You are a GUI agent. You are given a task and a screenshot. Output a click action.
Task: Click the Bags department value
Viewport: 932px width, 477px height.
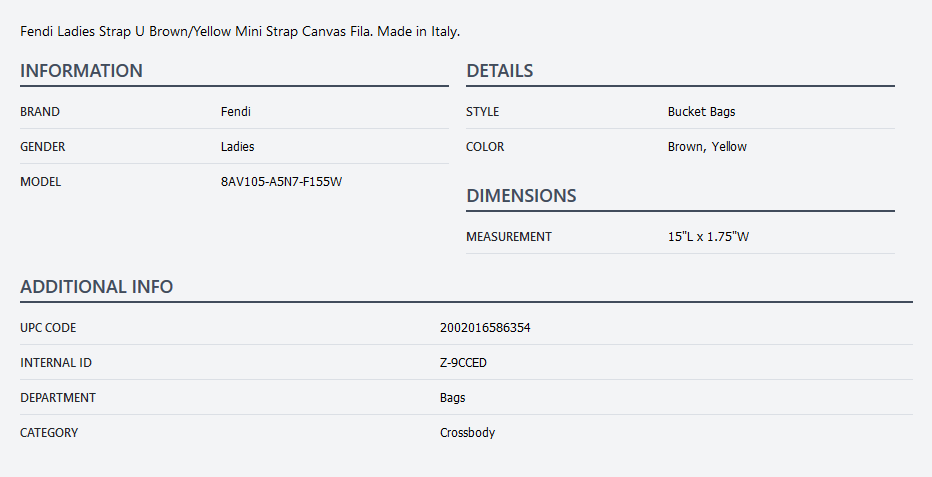452,398
